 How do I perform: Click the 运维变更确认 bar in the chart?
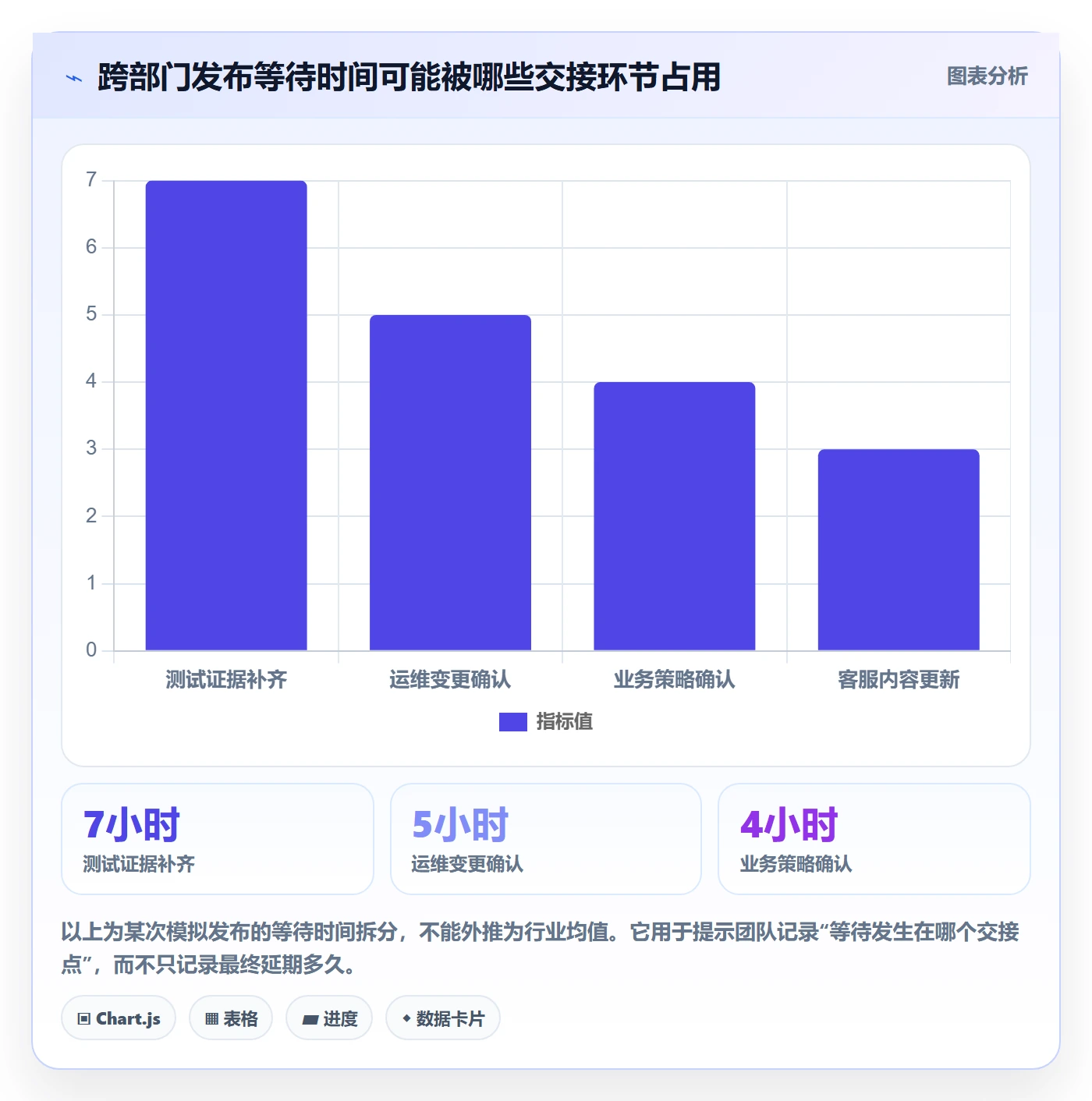(450, 483)
